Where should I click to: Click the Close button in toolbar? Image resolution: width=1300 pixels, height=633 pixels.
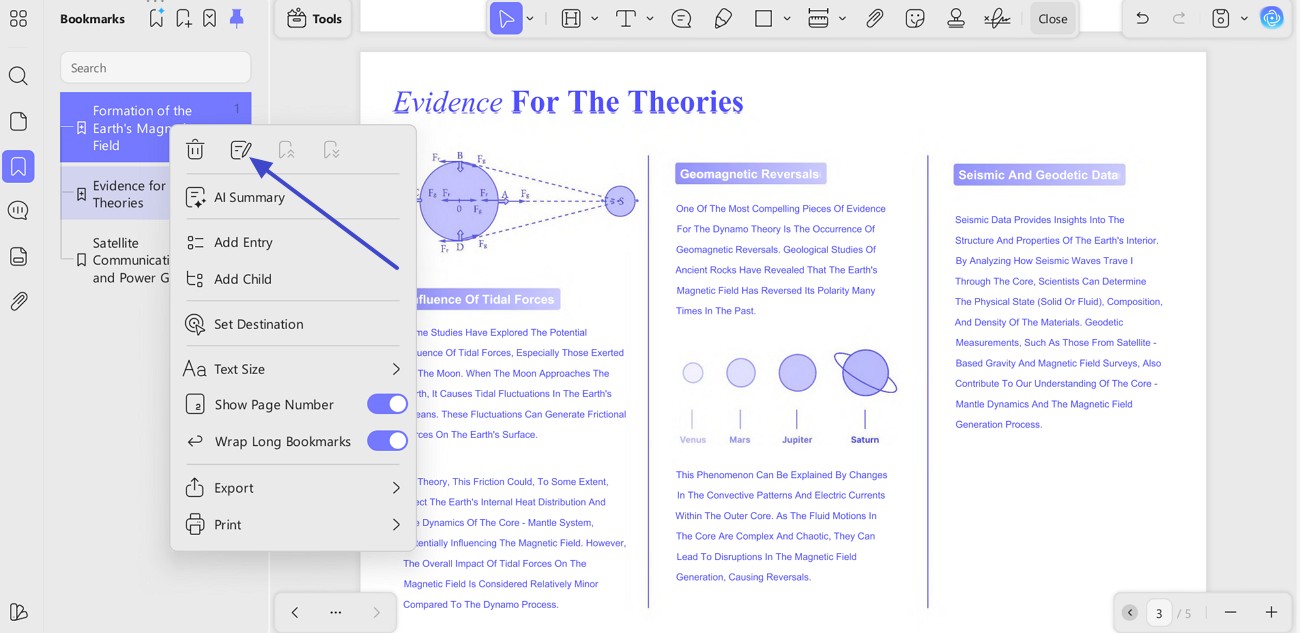pyautogui.click(x=1053, y=18)
